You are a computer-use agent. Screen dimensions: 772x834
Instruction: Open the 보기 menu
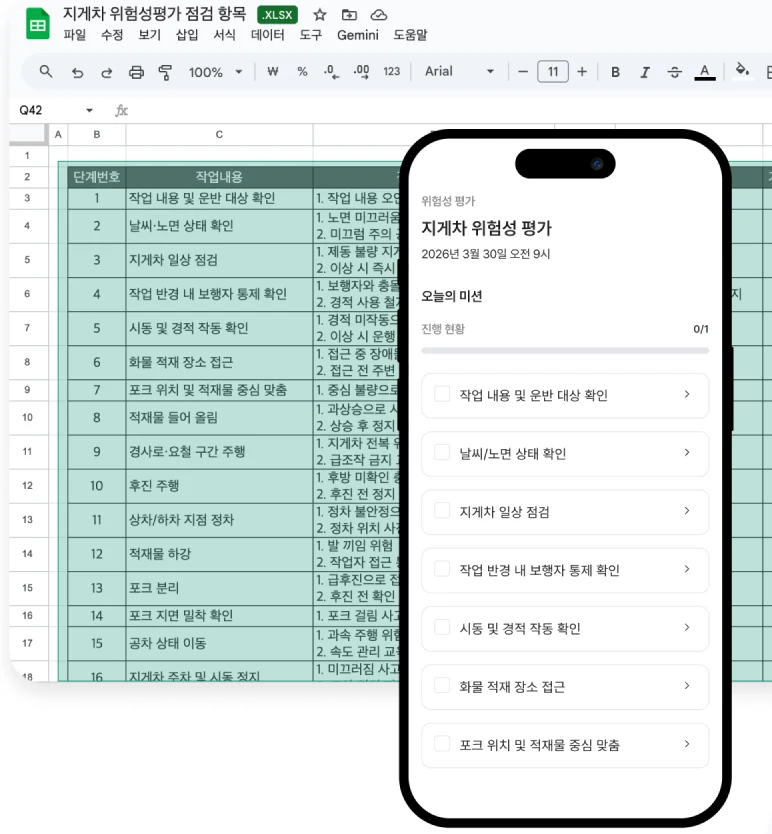point(150,35)
